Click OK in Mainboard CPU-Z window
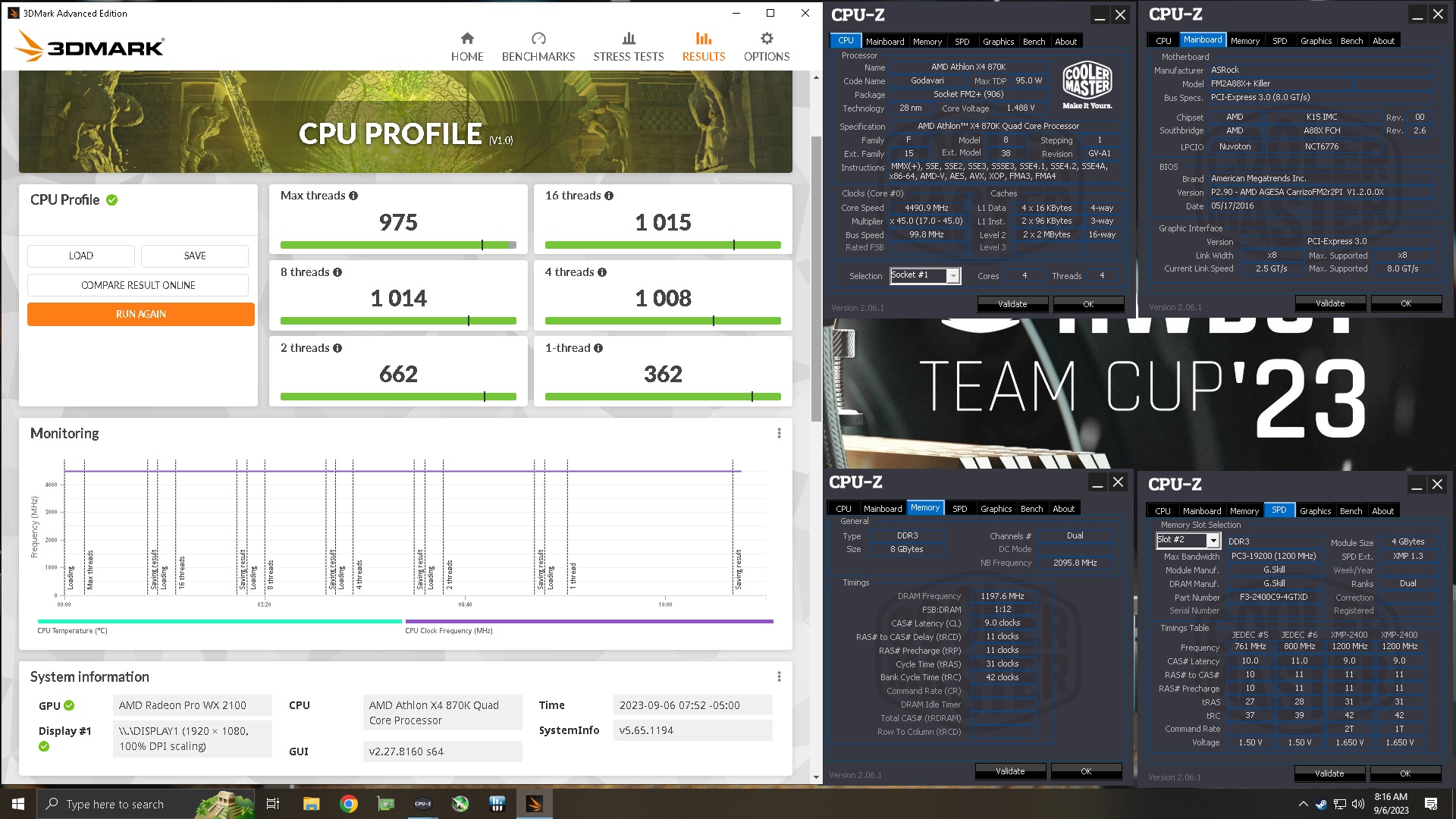The width and height of the screenshot is (1456, 819). coord(1406,303)
